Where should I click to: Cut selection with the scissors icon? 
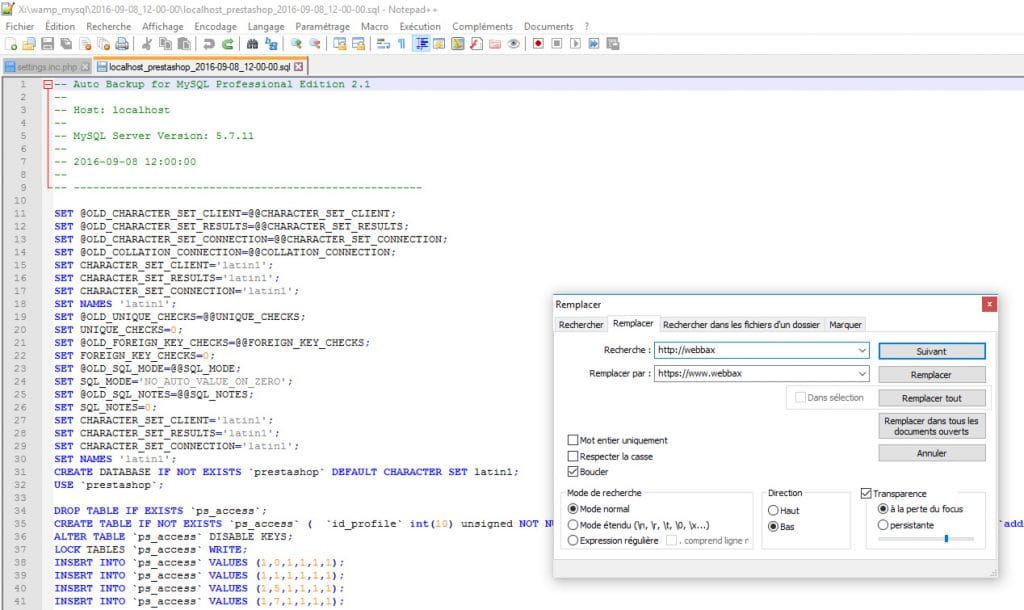click(147, 44)
